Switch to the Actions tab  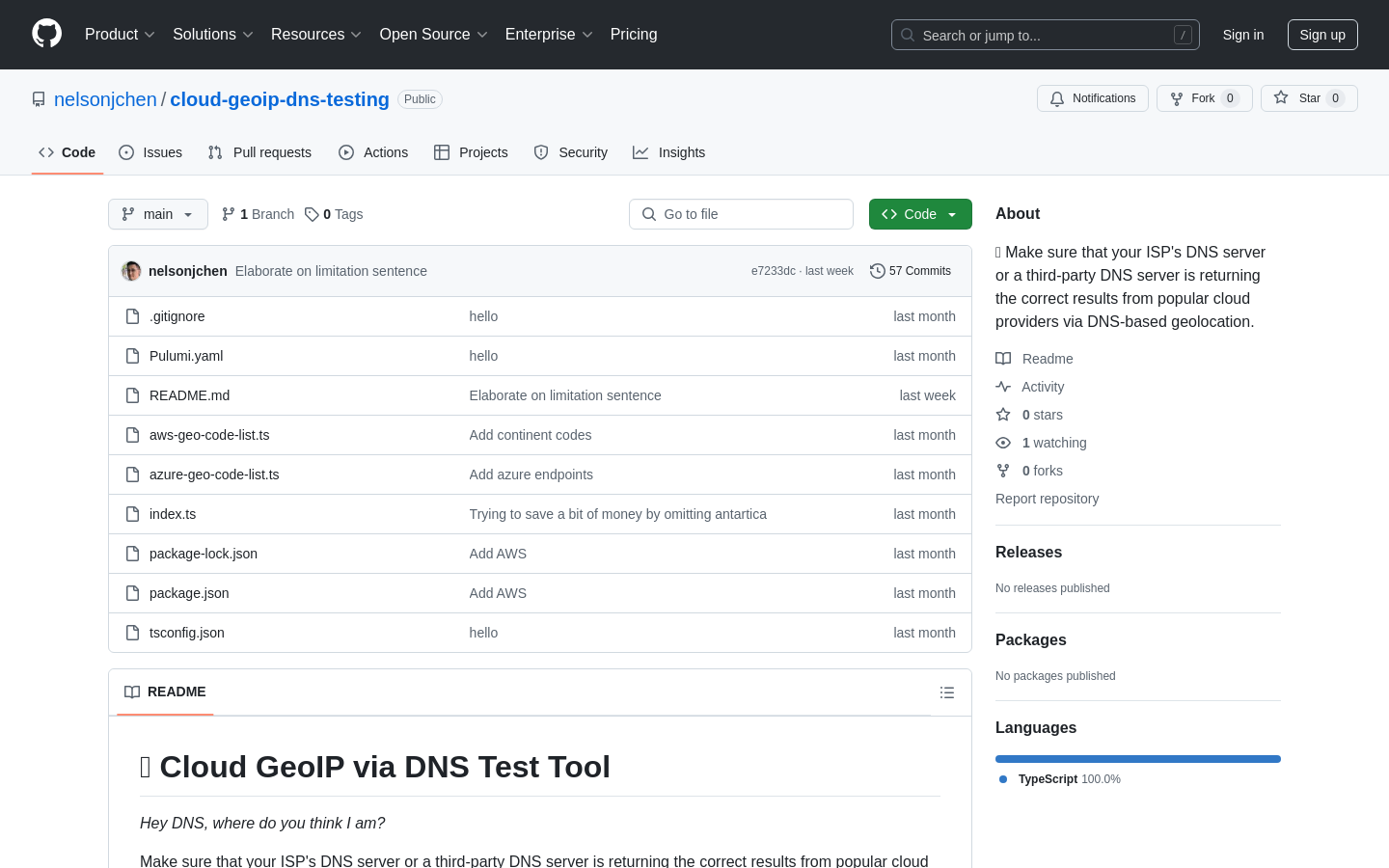[373, 152]
